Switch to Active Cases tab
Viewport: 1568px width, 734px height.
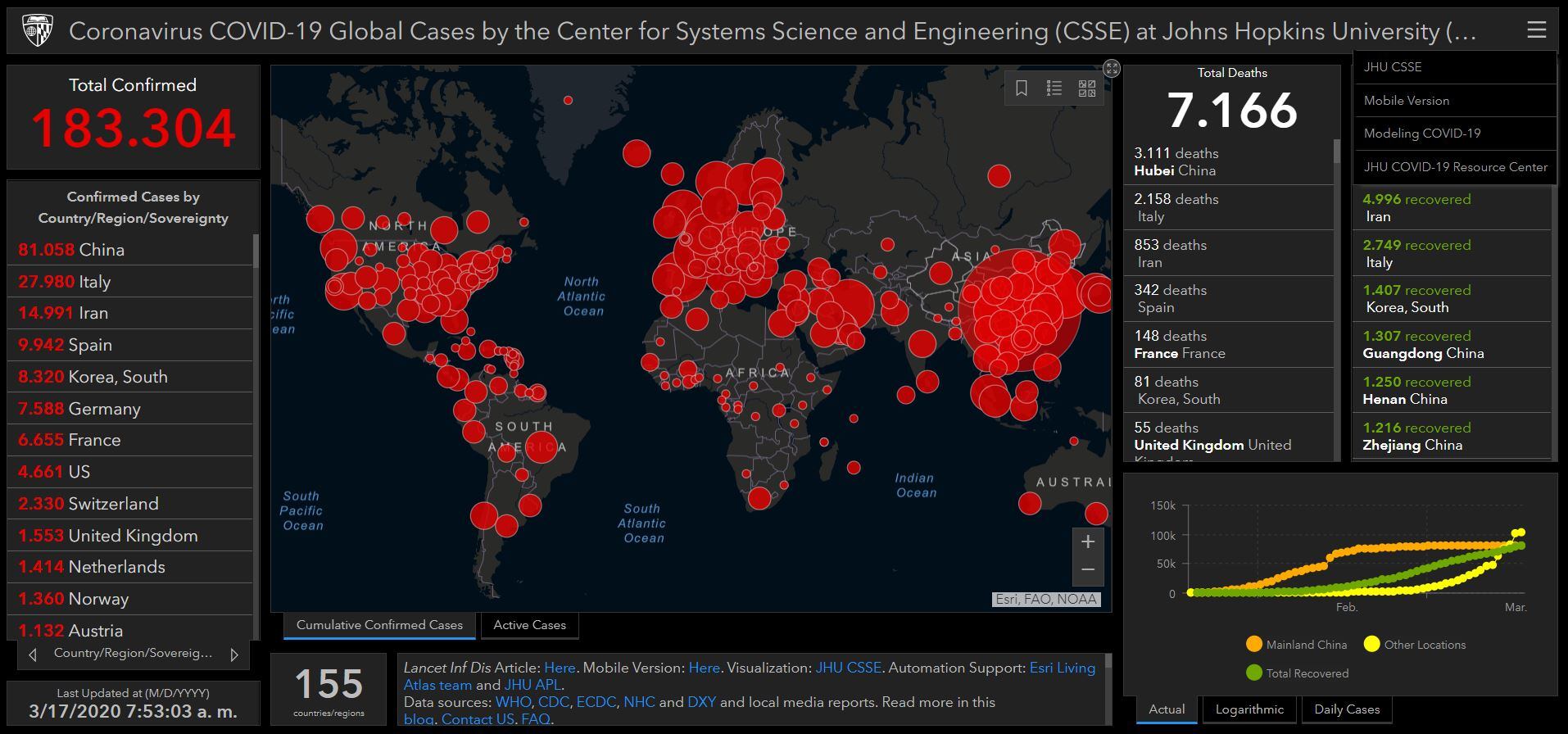pyautogui.click(x=530, y=625)
